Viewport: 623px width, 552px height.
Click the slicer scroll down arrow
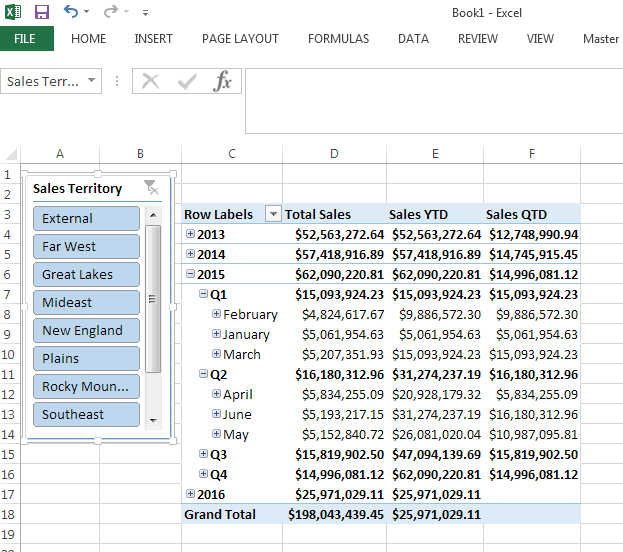(153, 421)
